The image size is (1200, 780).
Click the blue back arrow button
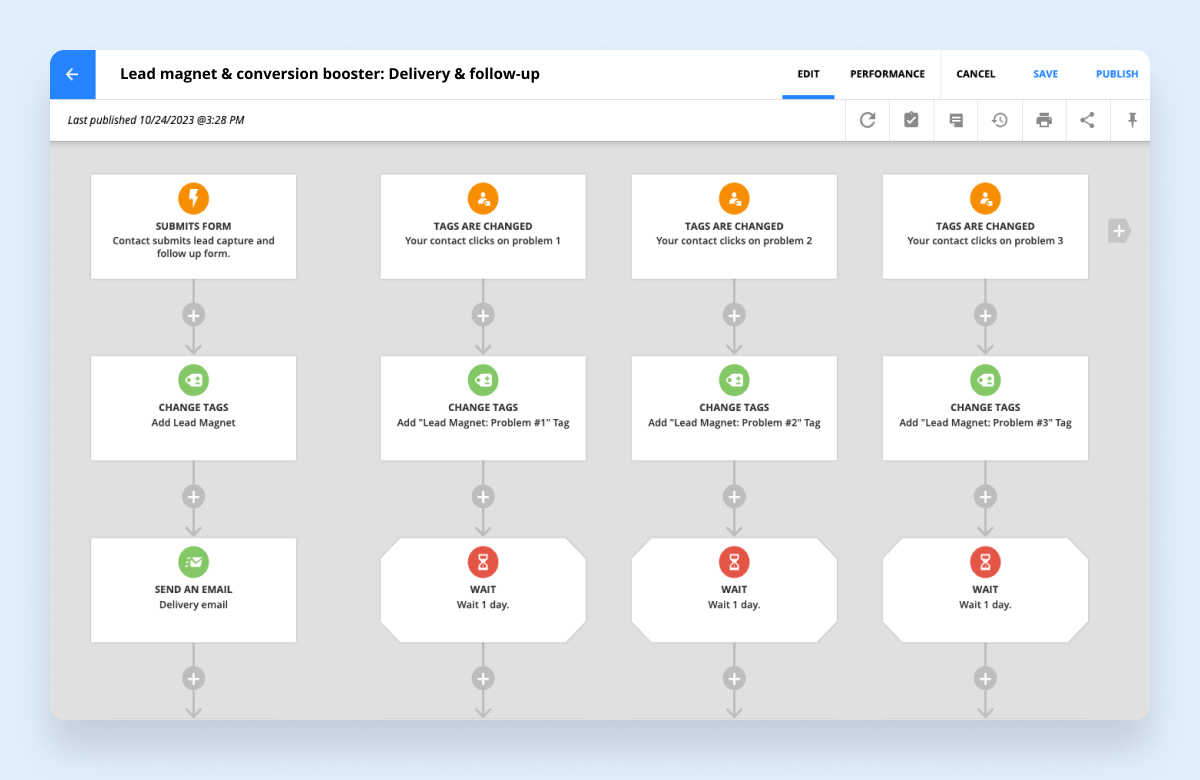72,75
